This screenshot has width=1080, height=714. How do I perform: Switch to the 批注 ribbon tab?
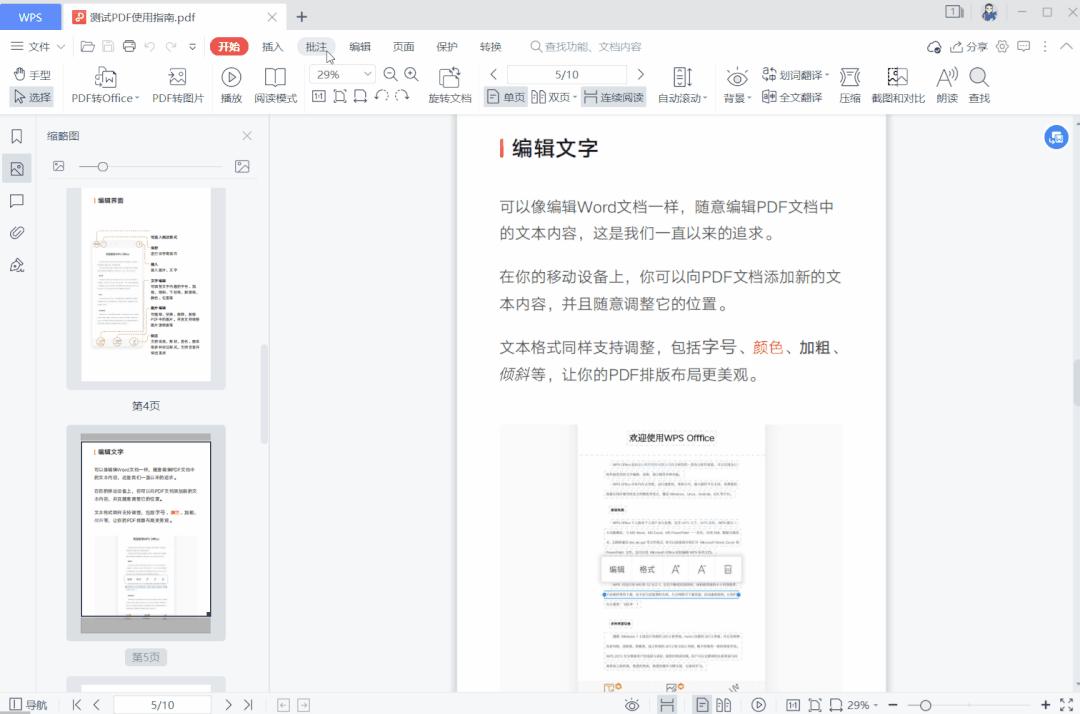pyautogui.click(x=316, y=46)
